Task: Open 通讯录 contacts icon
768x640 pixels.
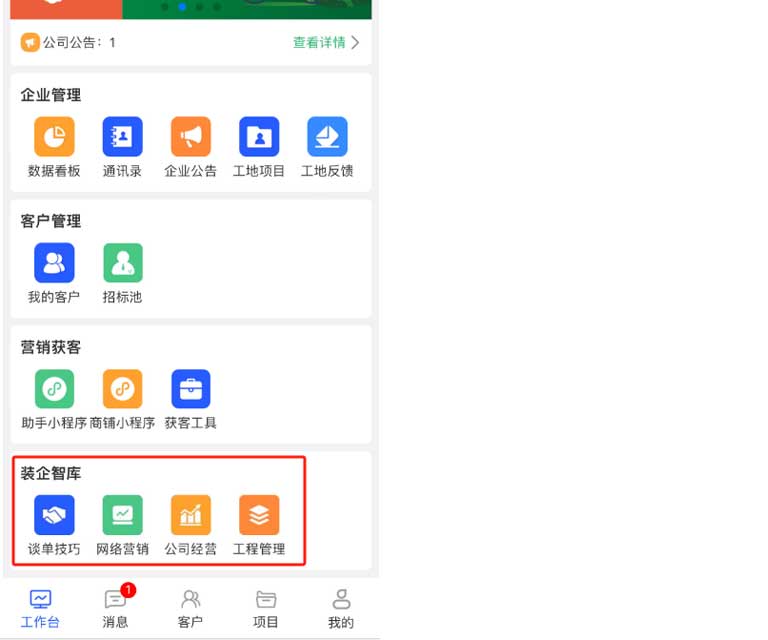Action: pyautogui.click(x=122, y=137)
